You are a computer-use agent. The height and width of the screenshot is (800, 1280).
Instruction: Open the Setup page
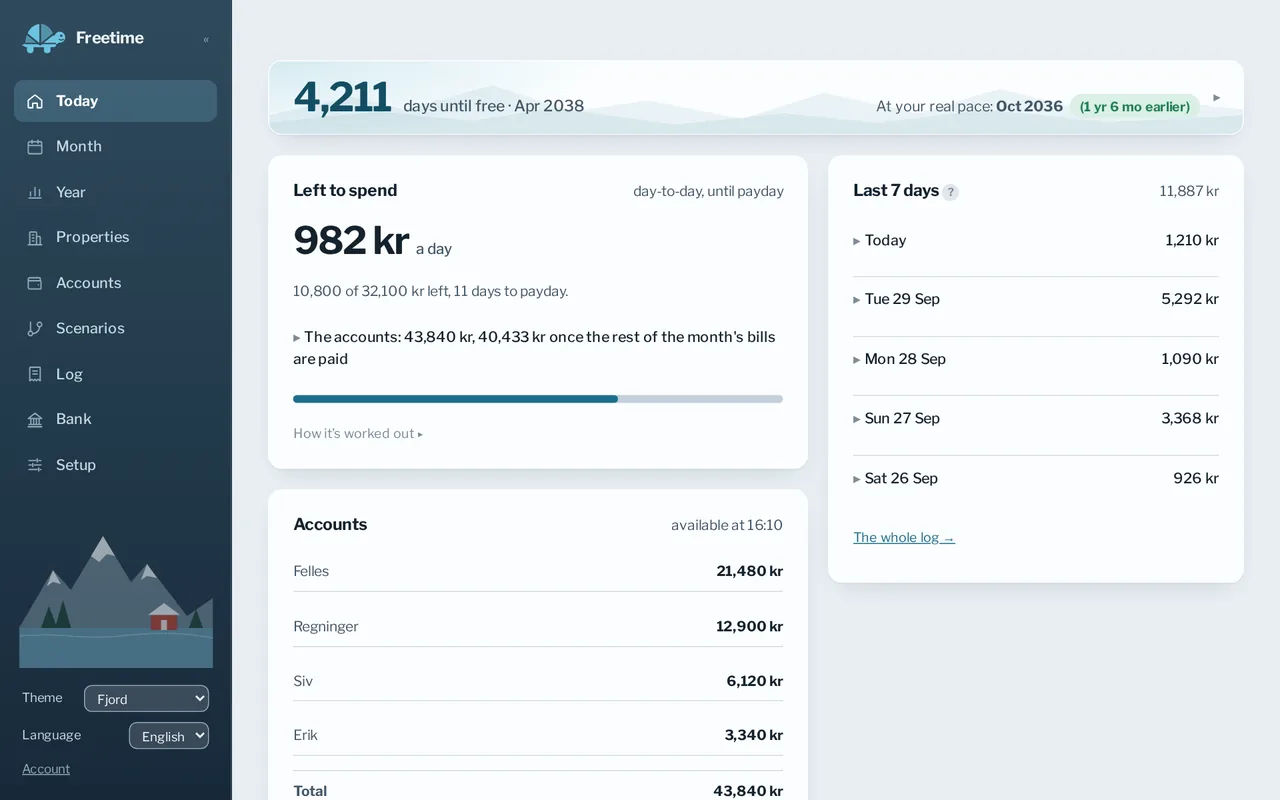115,465
